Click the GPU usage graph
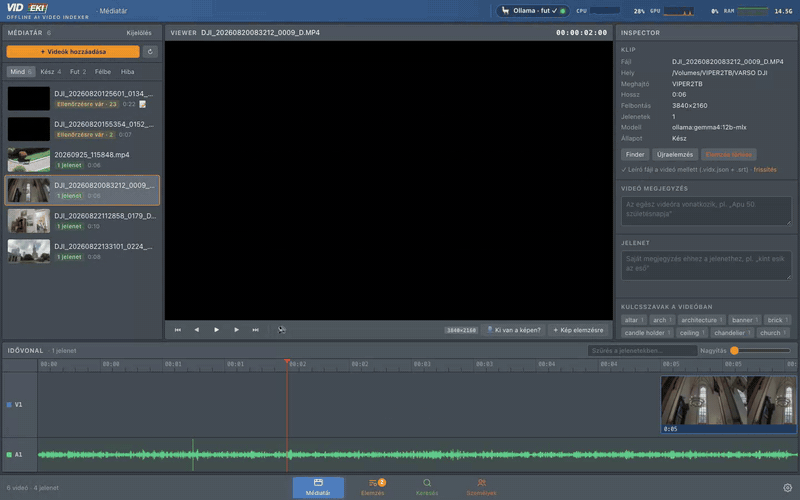 679,11
